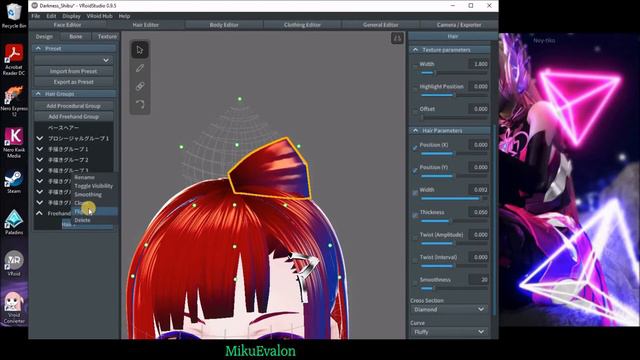640x360 pixels.
Task: Open Steam desktop icon
Action: pyautogui.click(x=14, y=182)
